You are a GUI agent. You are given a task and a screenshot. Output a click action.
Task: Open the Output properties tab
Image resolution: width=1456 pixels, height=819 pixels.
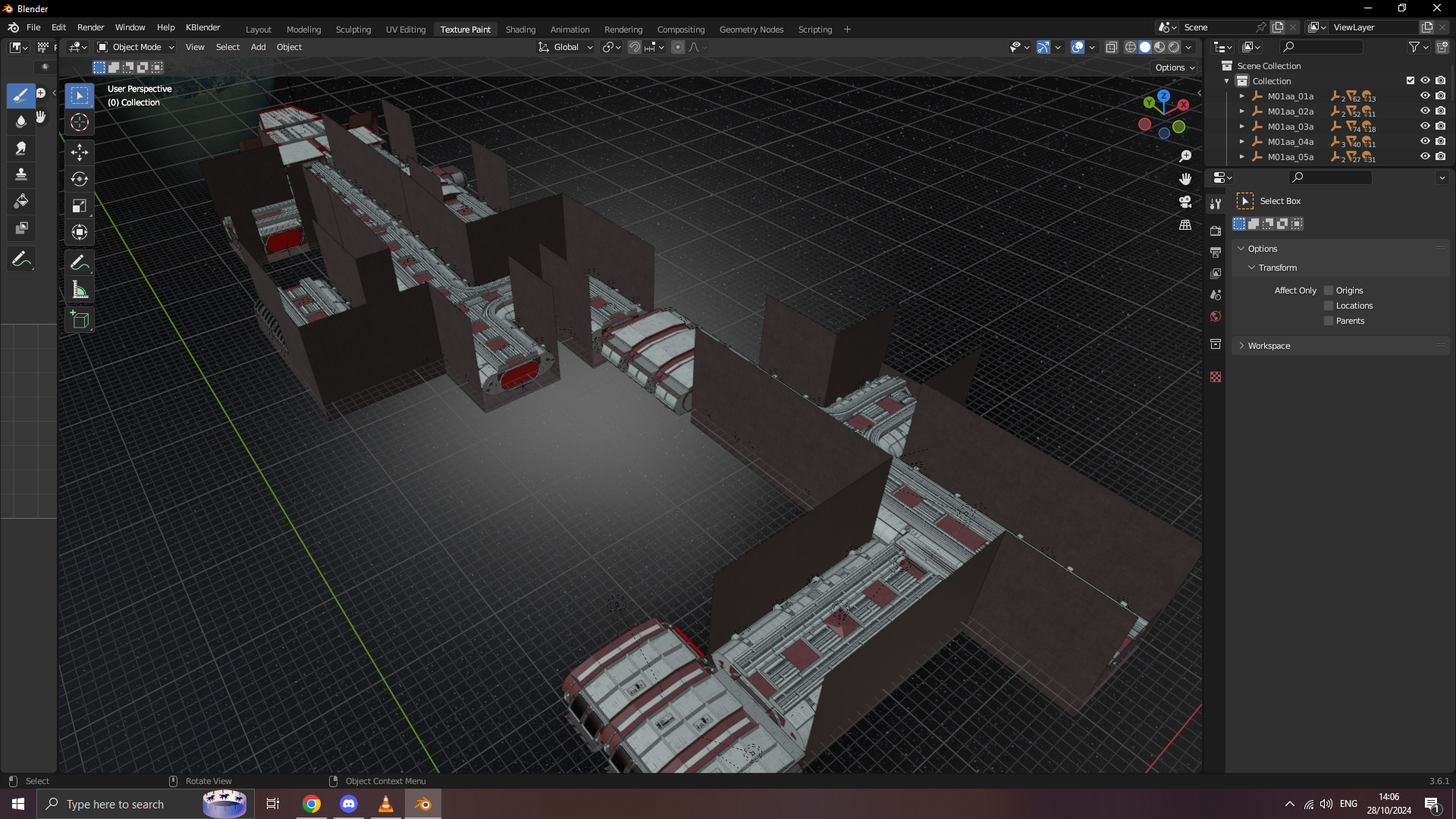[1216, 252]
